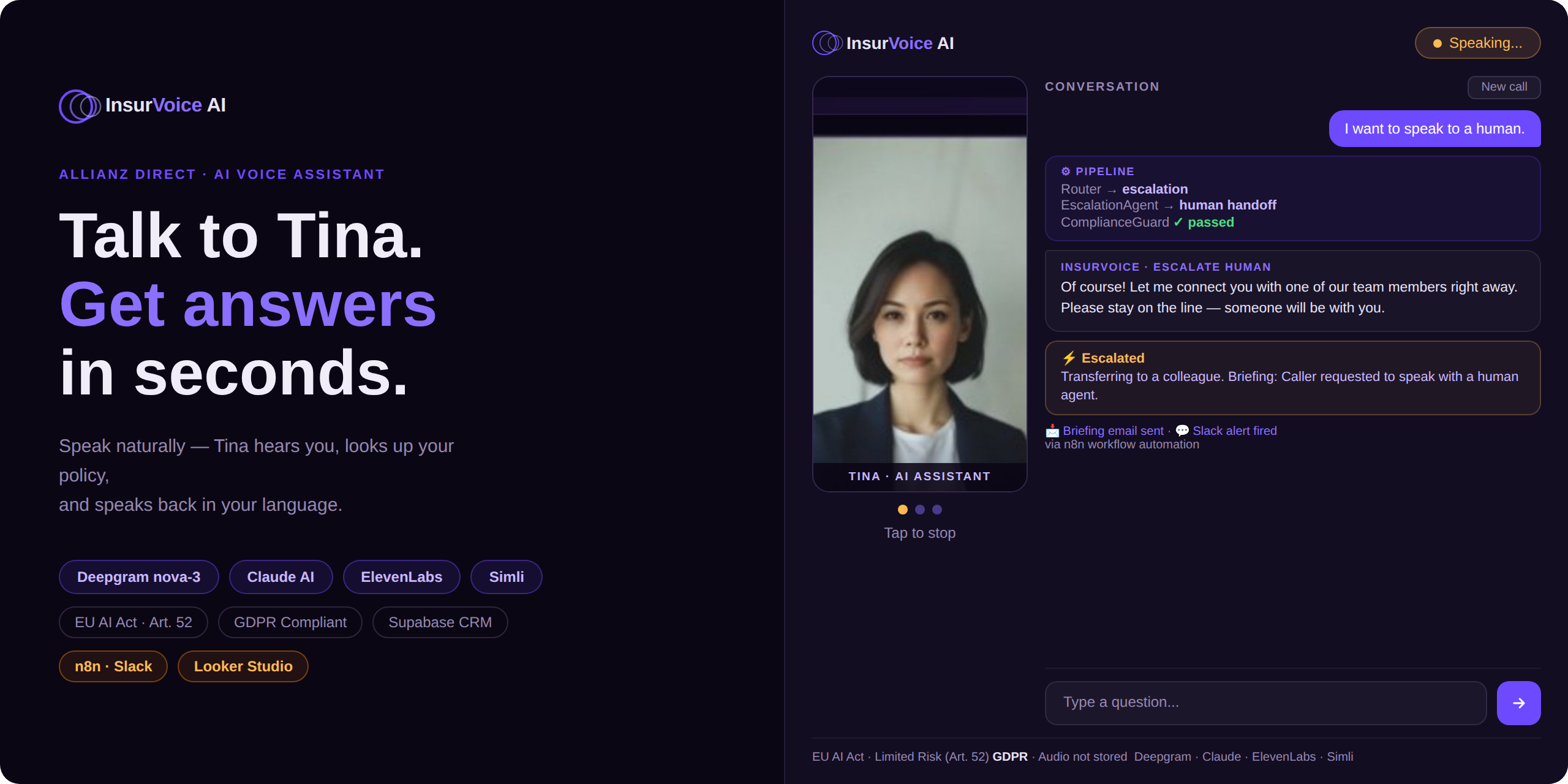Viewport: 1568px width, 784px height.
Task: Start a New call
Action: click(x=1504, y=87)
